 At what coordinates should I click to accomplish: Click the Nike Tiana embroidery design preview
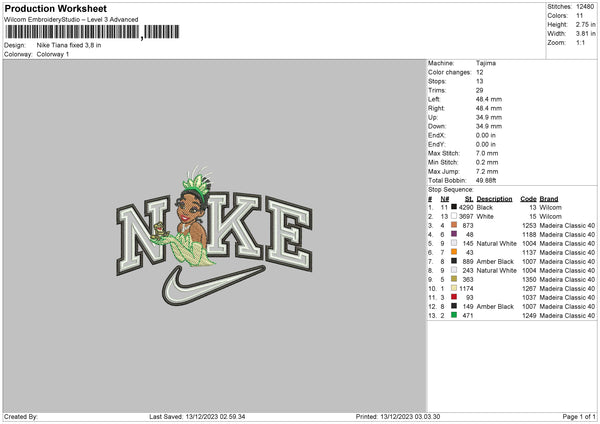[x=214, y=235]
